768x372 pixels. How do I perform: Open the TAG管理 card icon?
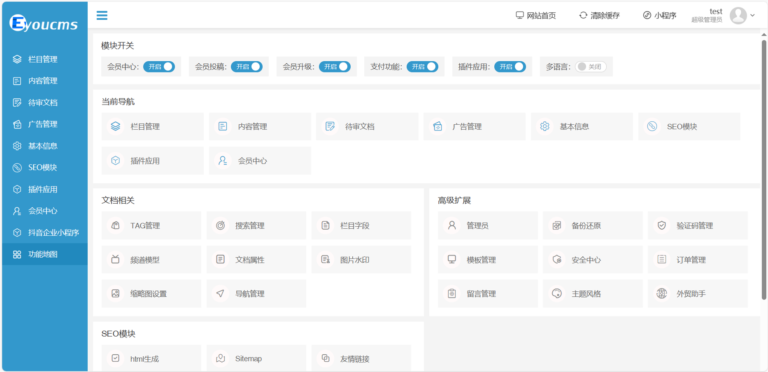tap(115, 225)
